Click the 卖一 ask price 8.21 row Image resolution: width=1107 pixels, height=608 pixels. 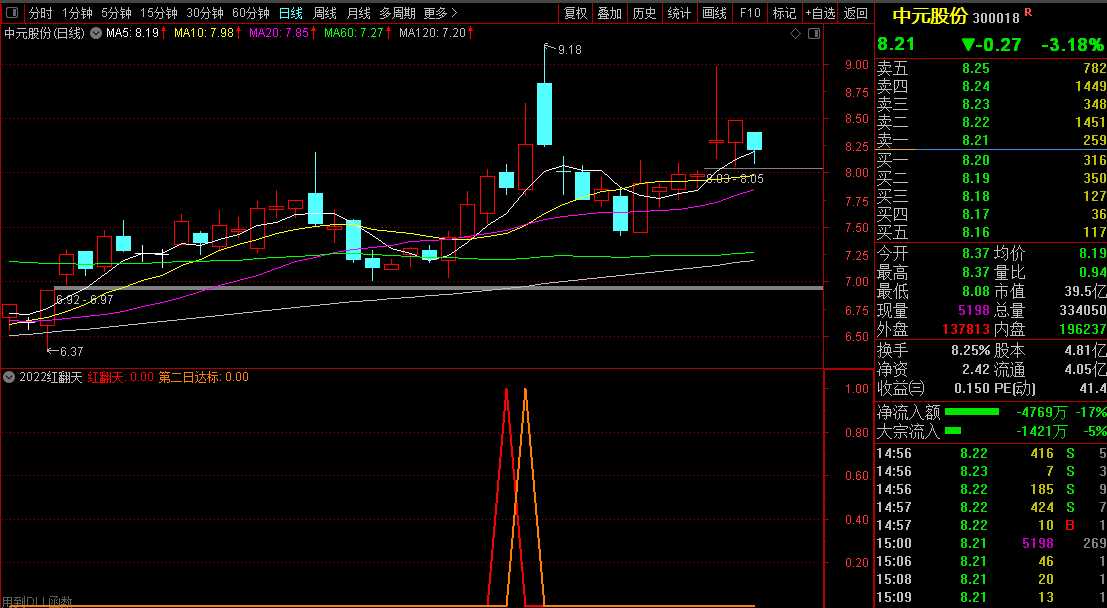click(990, 141)
